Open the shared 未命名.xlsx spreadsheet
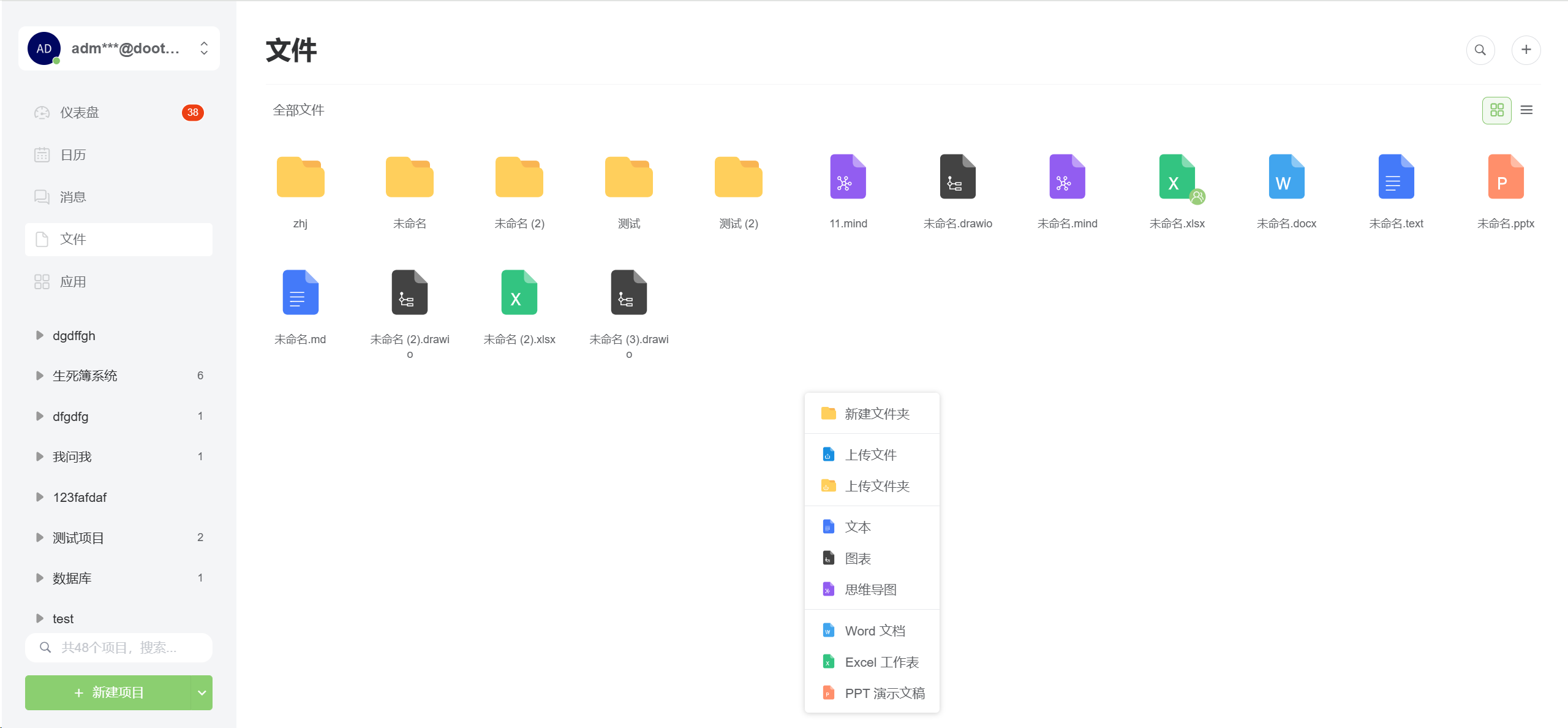 (x=1177, y=177)
